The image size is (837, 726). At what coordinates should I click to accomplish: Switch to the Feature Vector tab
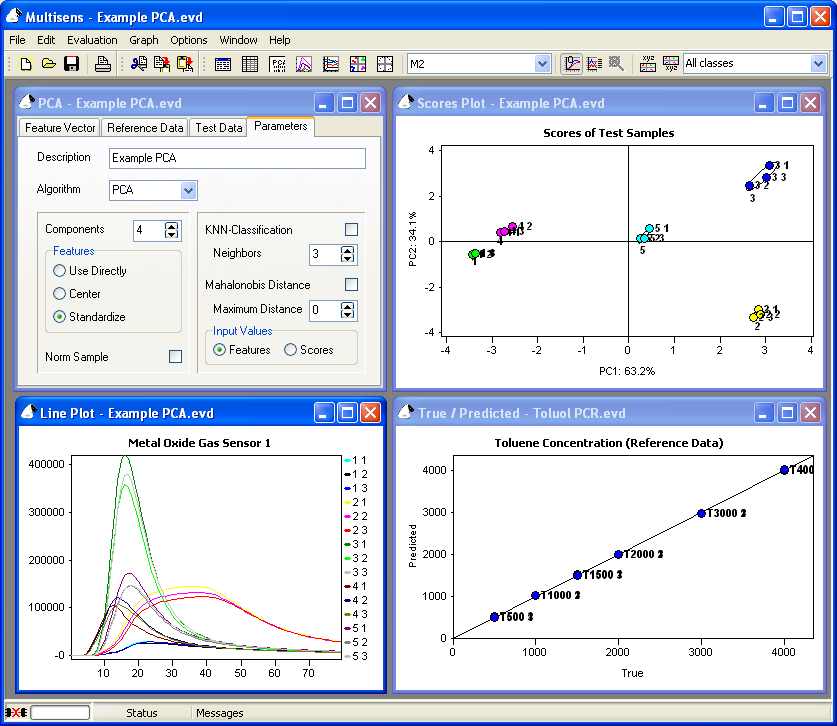[60, 128]
